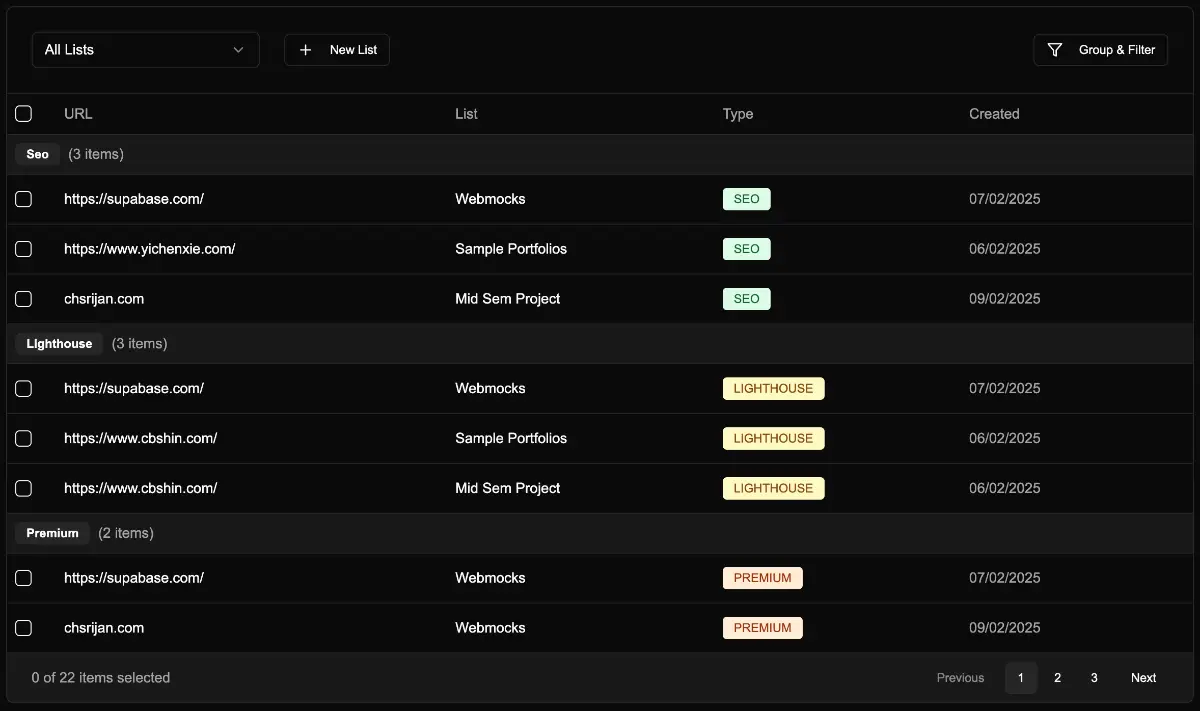Select the chsrijan.com row in Premium group
This screenshot has width=1200, height=711.
24,628
